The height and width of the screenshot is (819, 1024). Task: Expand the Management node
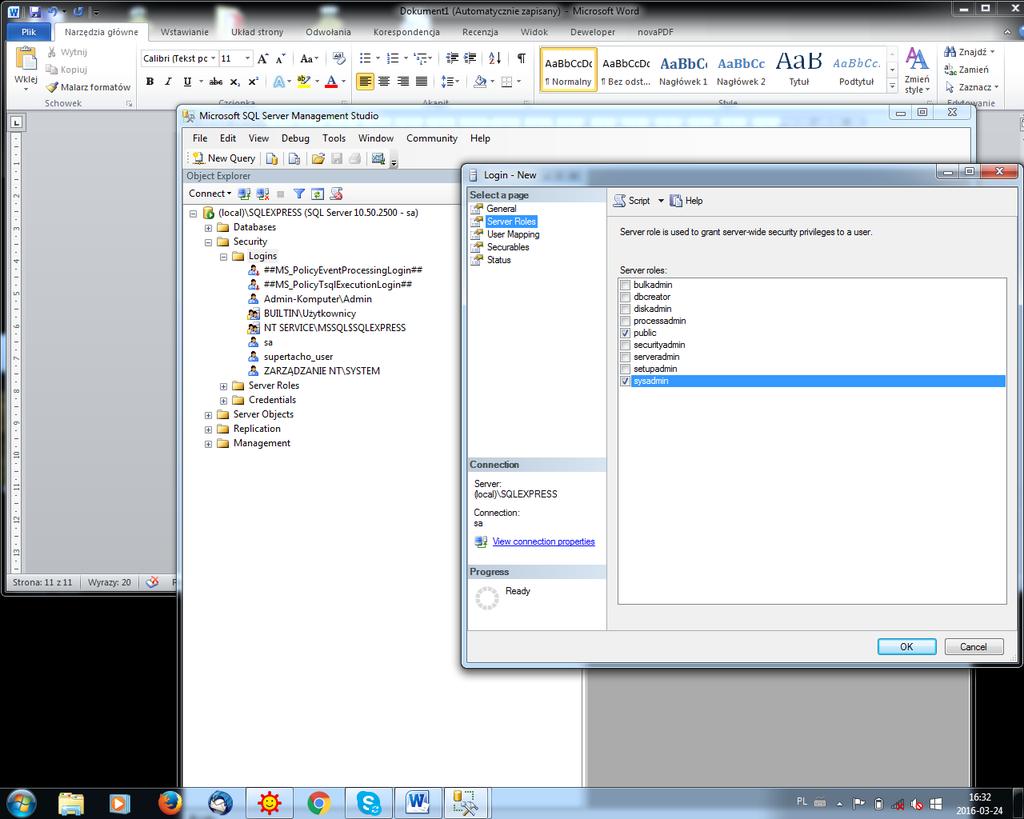(208, 444)
